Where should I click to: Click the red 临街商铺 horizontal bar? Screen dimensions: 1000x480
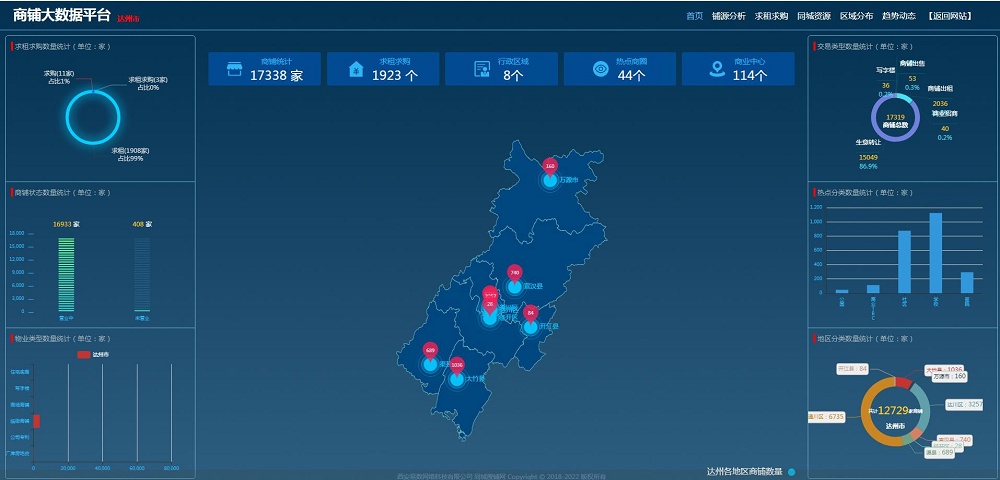[x=36, y=421]
